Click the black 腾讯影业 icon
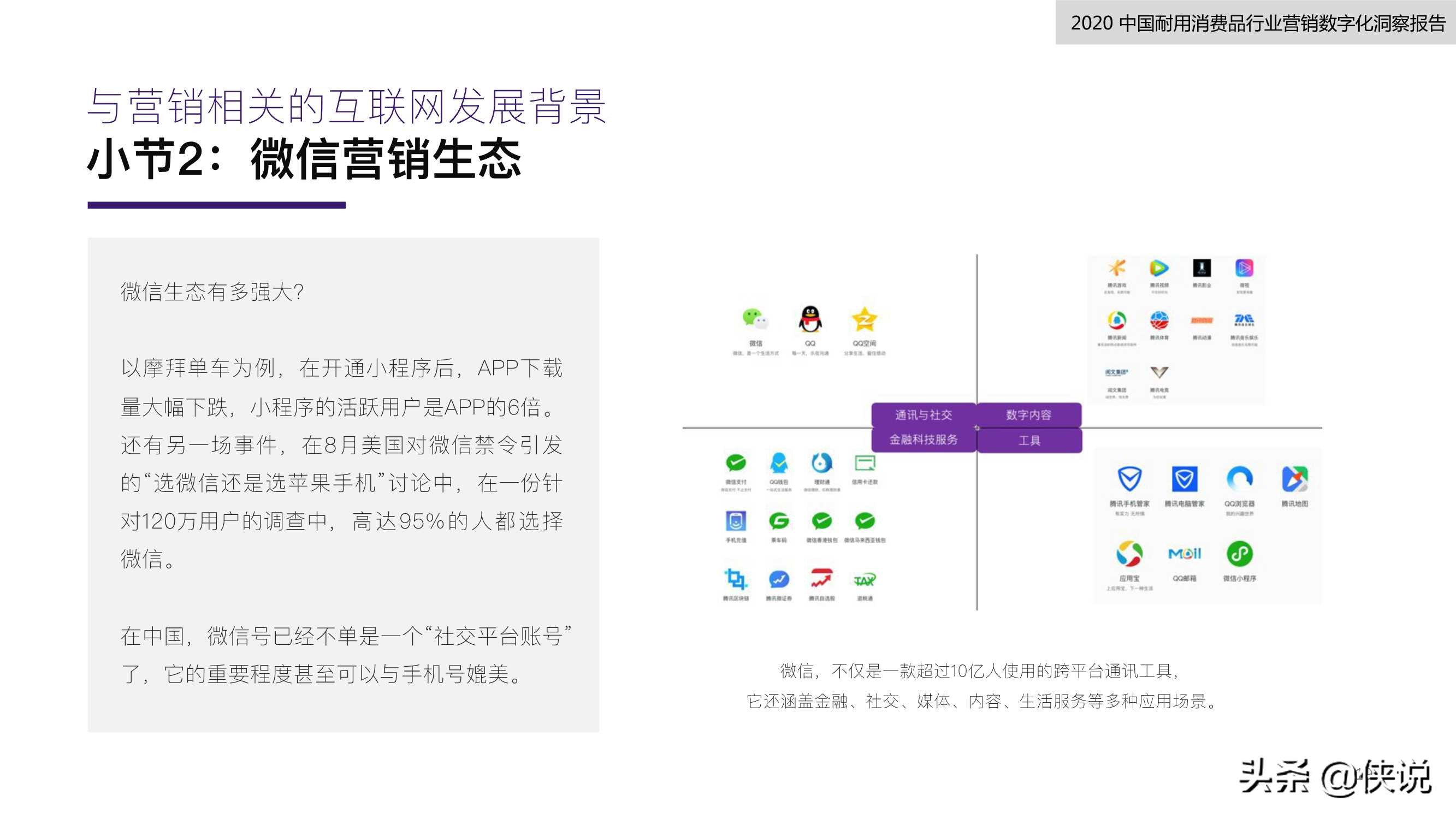 point(1202,268)
